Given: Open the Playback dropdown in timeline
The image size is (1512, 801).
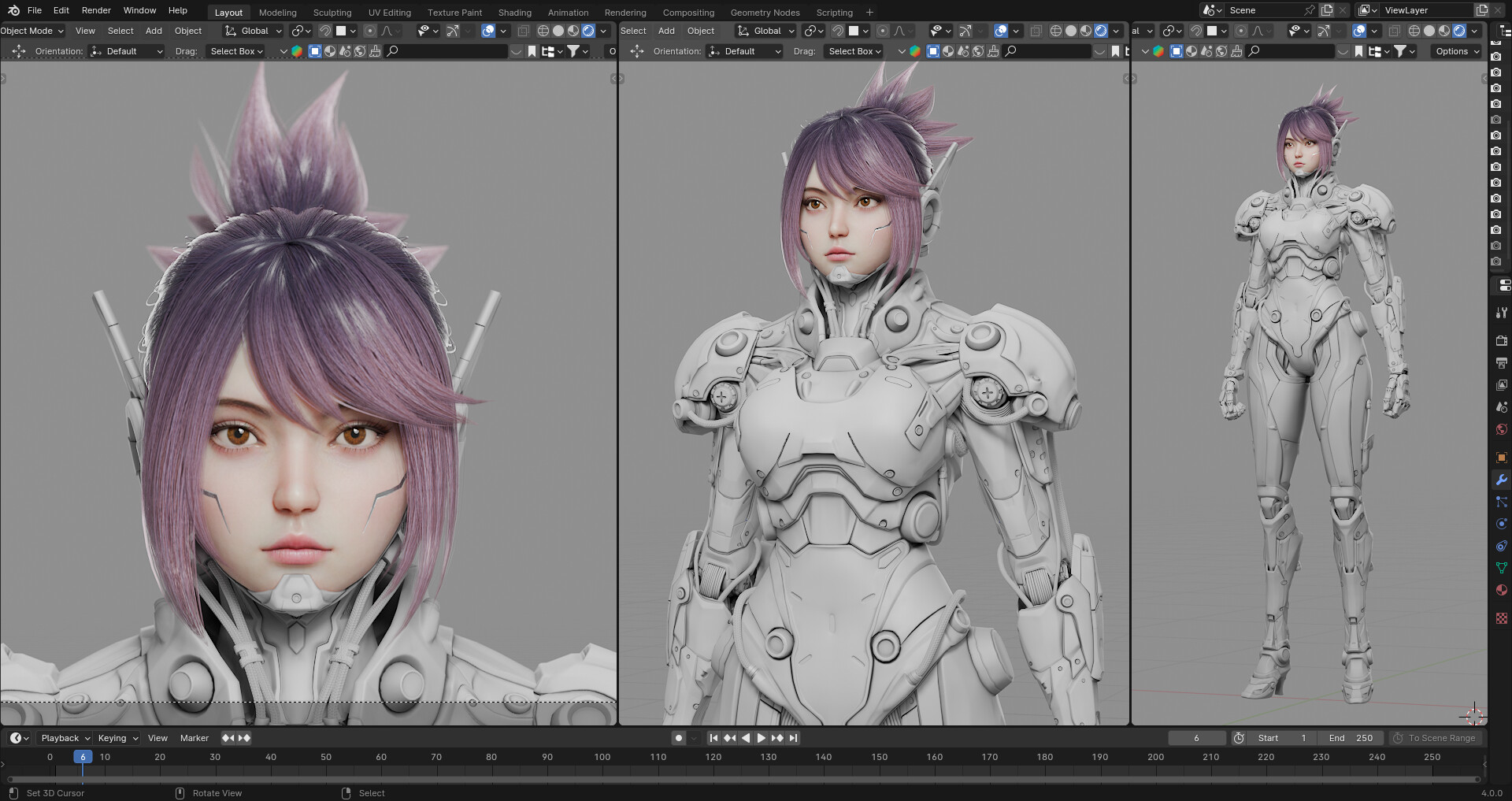Looking at the screenshot, I should 65,738.
